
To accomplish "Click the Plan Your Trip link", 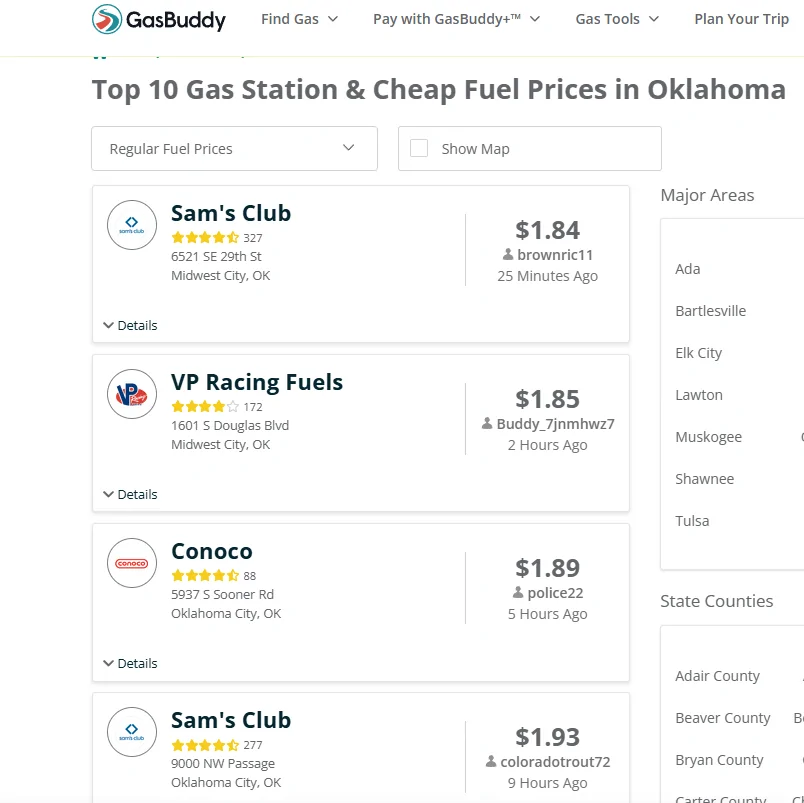I will click(741, 19).
